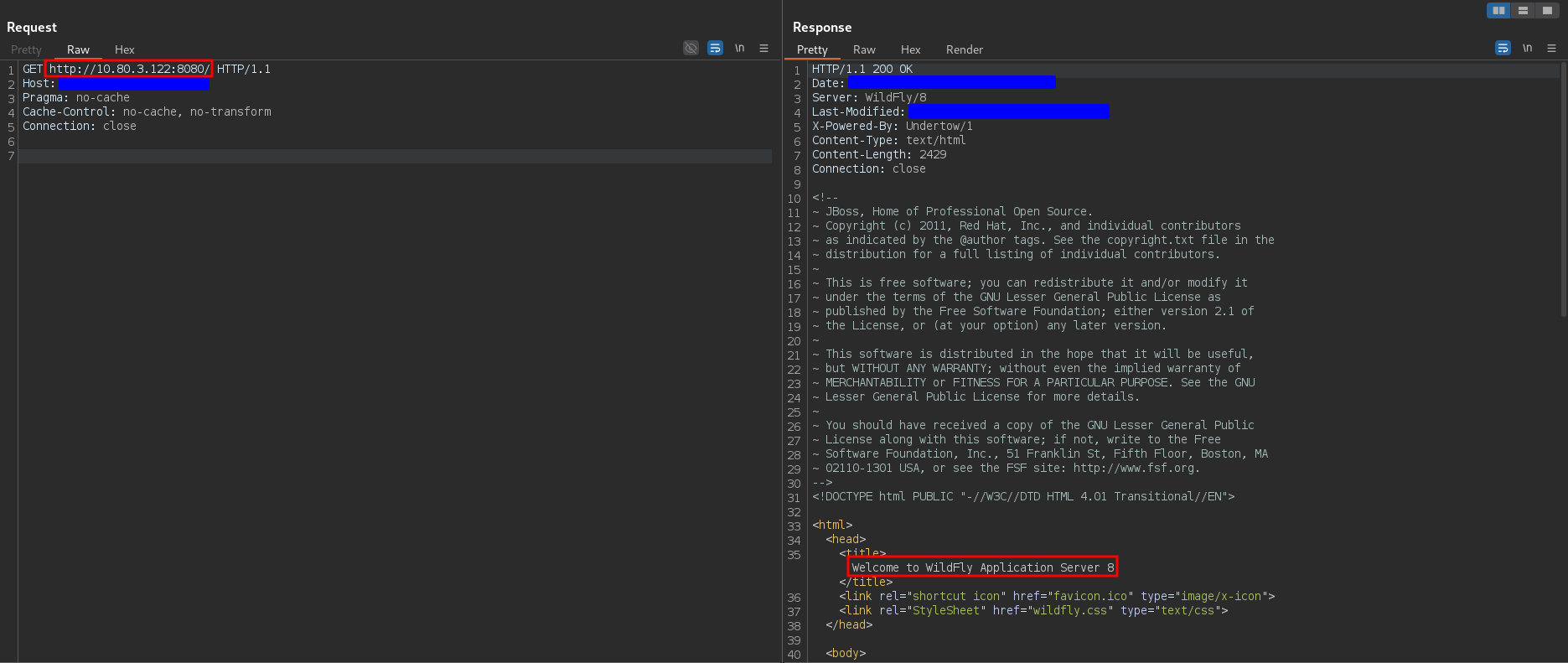
Task: Click the Host header in request
Action: [116, 83]
